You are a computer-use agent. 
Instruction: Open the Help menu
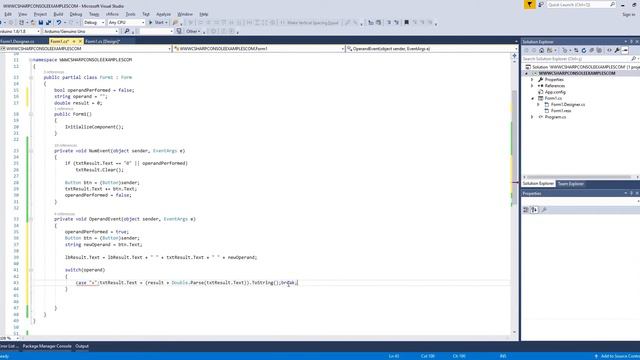point(204,14)
